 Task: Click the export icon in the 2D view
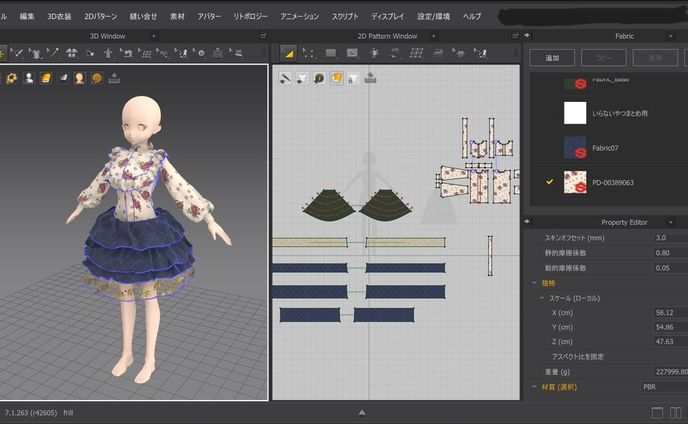(370, 78)
